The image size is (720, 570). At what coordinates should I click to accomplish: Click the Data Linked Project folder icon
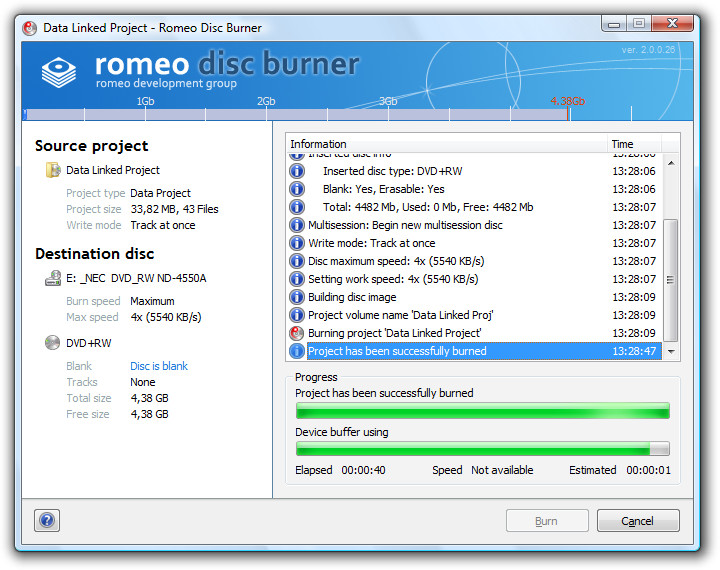(53, 170)
